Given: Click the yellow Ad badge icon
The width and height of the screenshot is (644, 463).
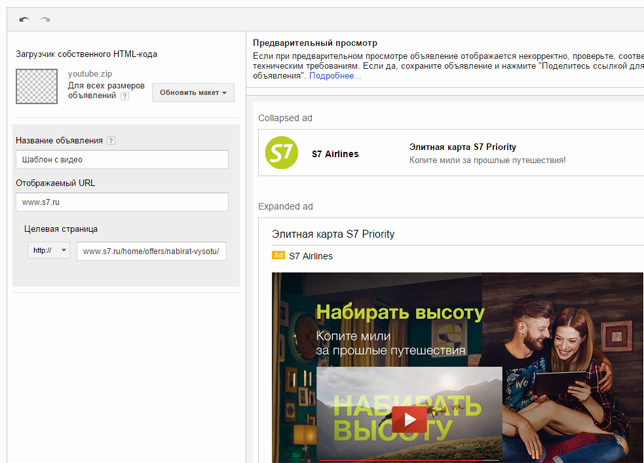Looking at the screenshot, I should [x=278, y=255].
